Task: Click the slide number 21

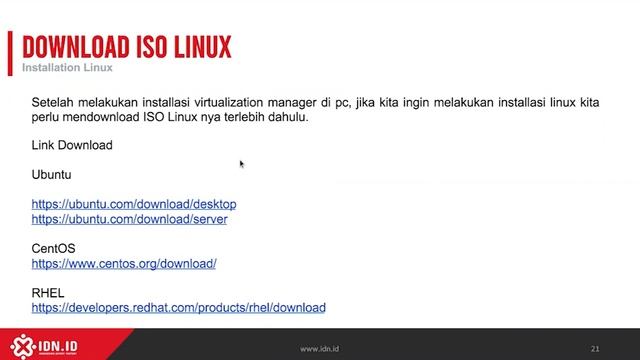Action: point(595,349)
